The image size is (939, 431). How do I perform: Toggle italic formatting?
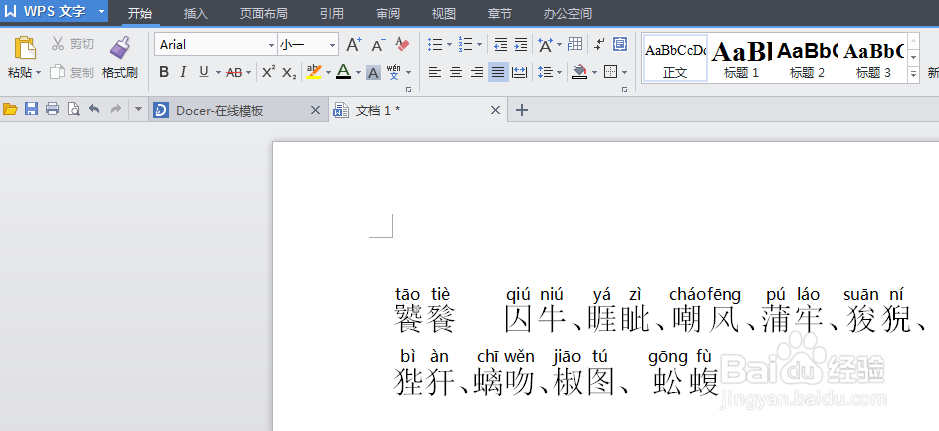pos(183,72)
